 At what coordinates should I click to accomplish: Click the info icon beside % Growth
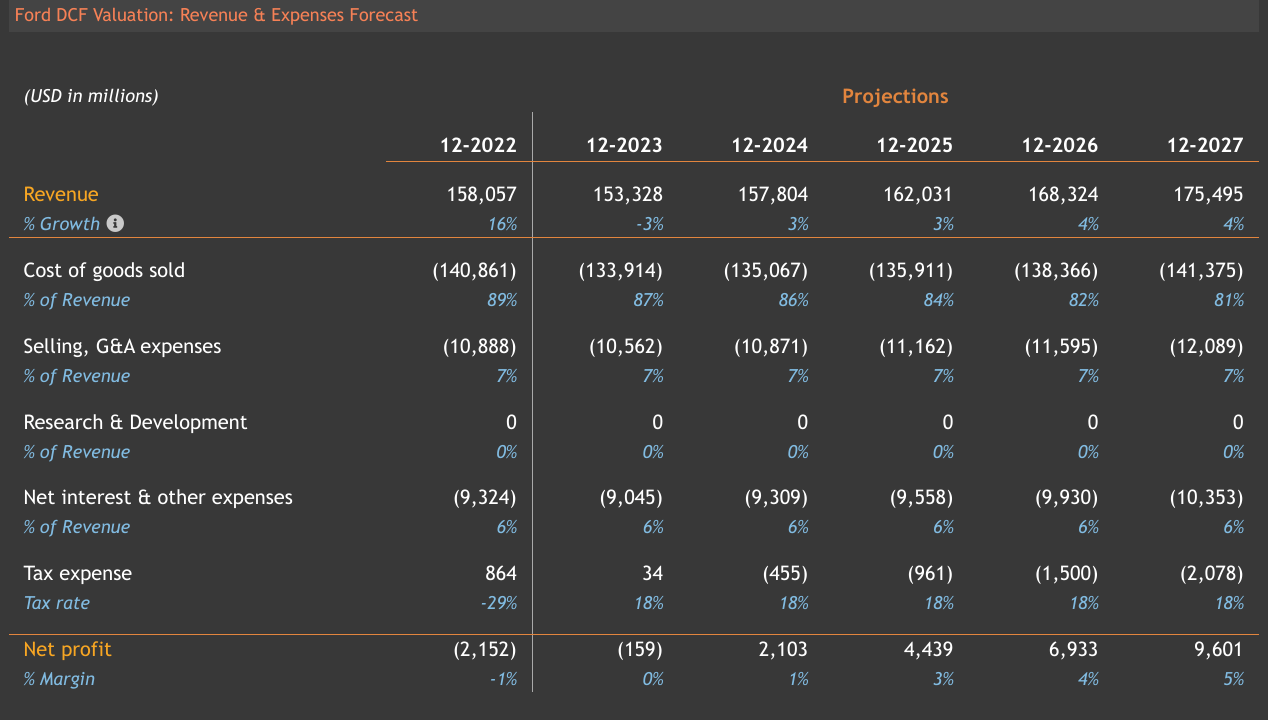(115, 224)
